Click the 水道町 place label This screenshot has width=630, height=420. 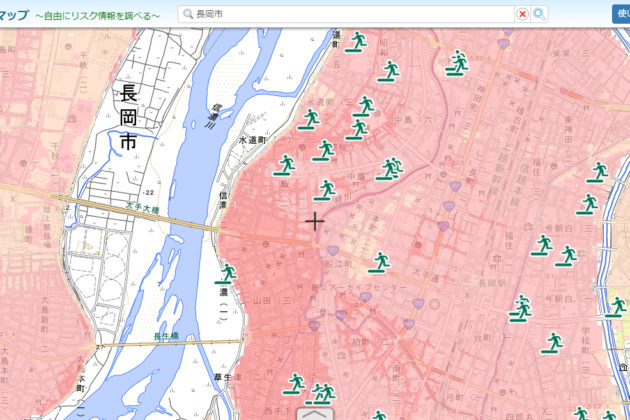[252, 142]
